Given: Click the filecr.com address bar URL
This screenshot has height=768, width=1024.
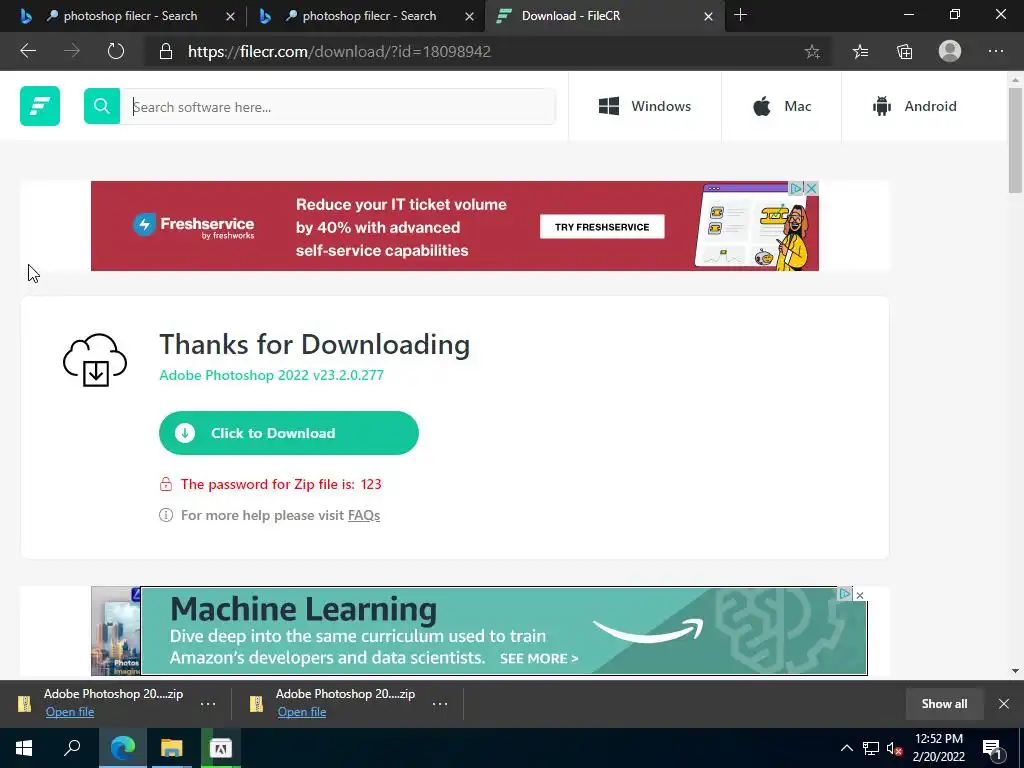Looking at the screenshot, I should pyautogui.click(x=339, y=52).
